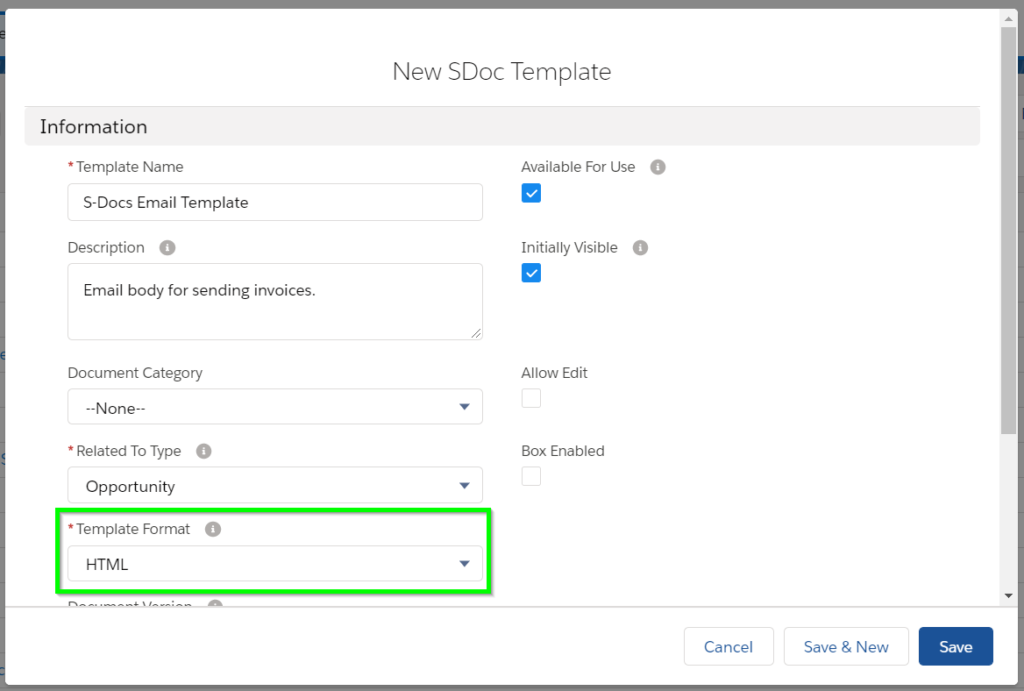Uncheck the Initially Visible option
The image size is (1024, 691).
[x=531, y=272]
